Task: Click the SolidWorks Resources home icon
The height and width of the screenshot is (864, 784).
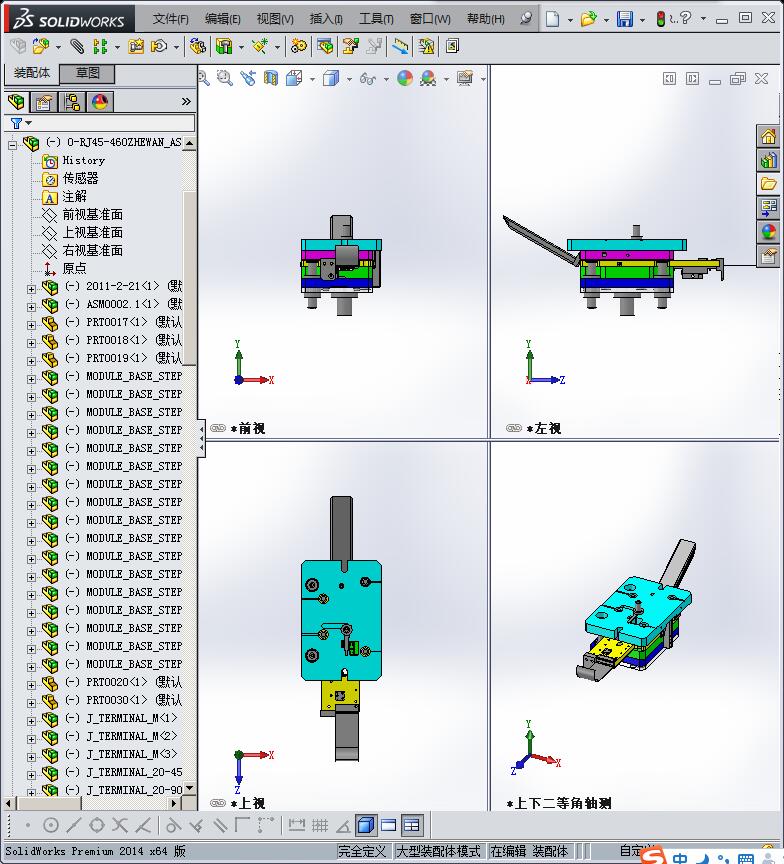Action: (769, 136)
